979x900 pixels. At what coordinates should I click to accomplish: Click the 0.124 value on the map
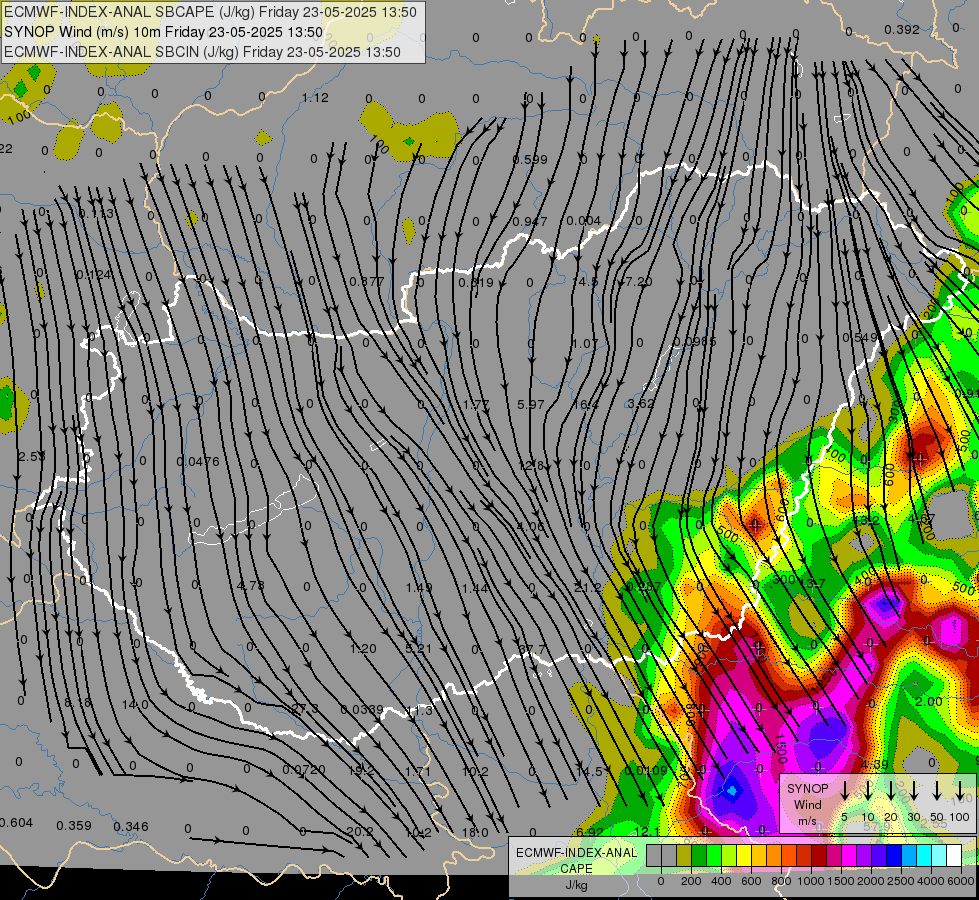(94, 275)
